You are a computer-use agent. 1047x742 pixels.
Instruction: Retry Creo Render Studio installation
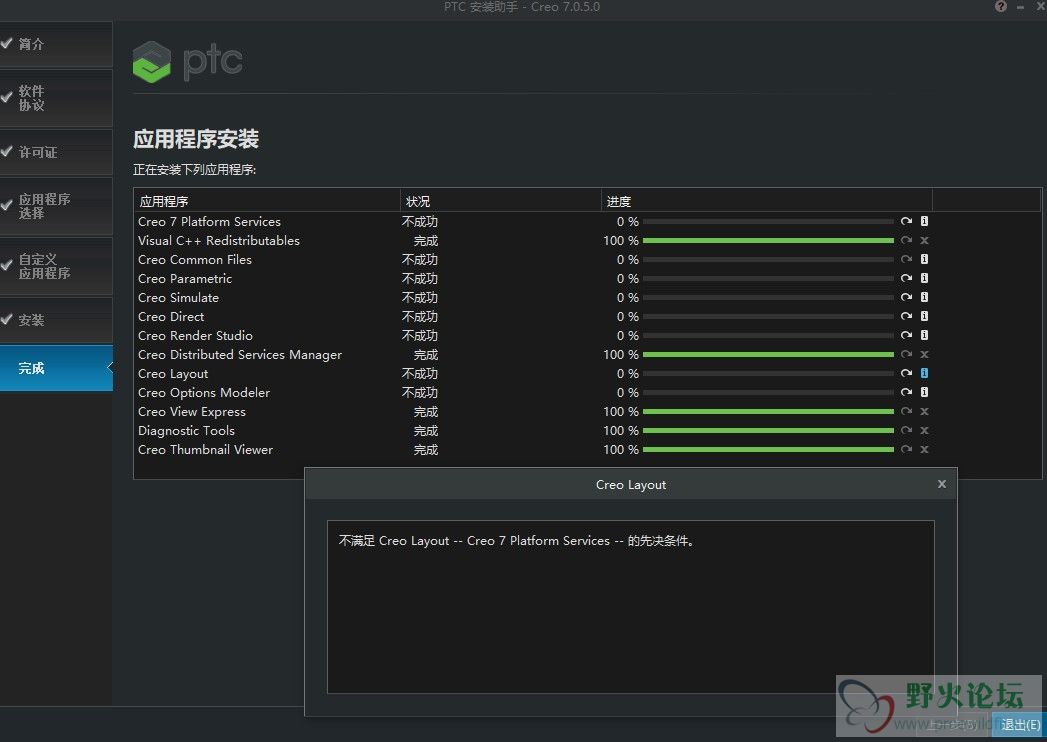pyautogui.click(x=906, y=335)
